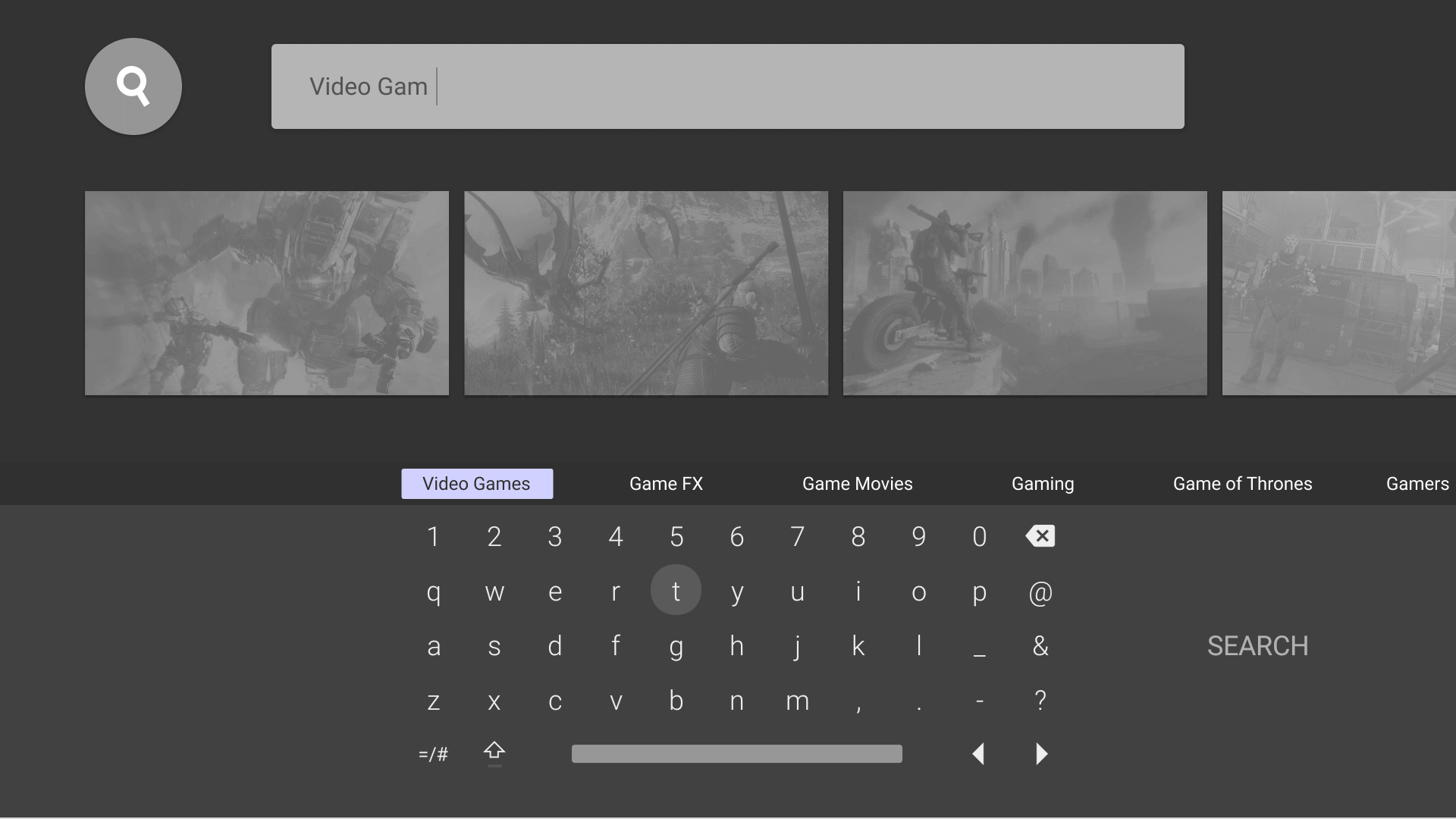Tap the underscore key

pyautogui.click(x=980, y=655)
